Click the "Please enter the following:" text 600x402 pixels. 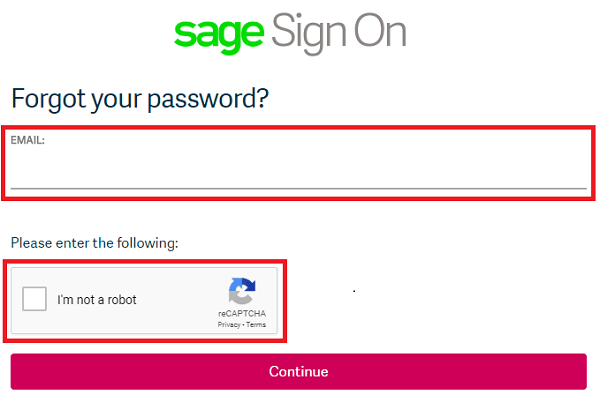(94, 242)
